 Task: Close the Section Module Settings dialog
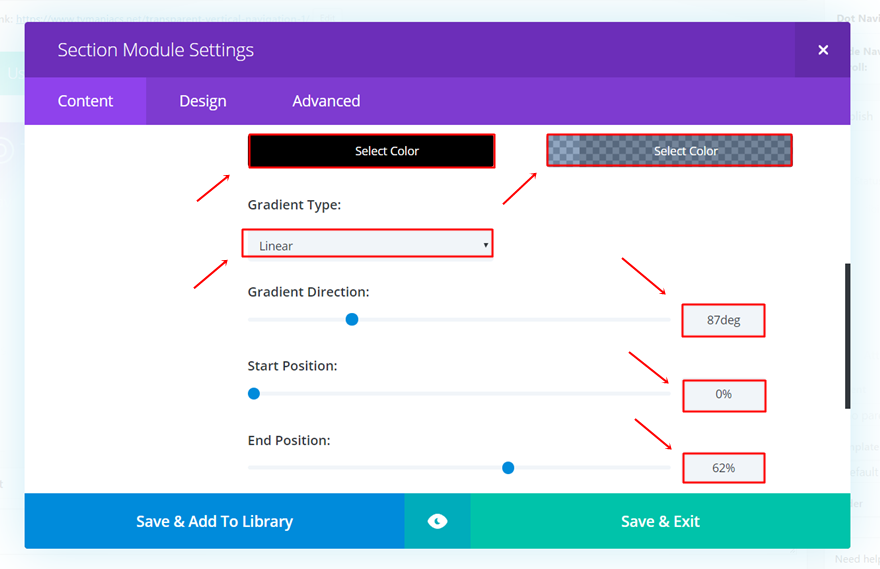(x=823, y=50)
